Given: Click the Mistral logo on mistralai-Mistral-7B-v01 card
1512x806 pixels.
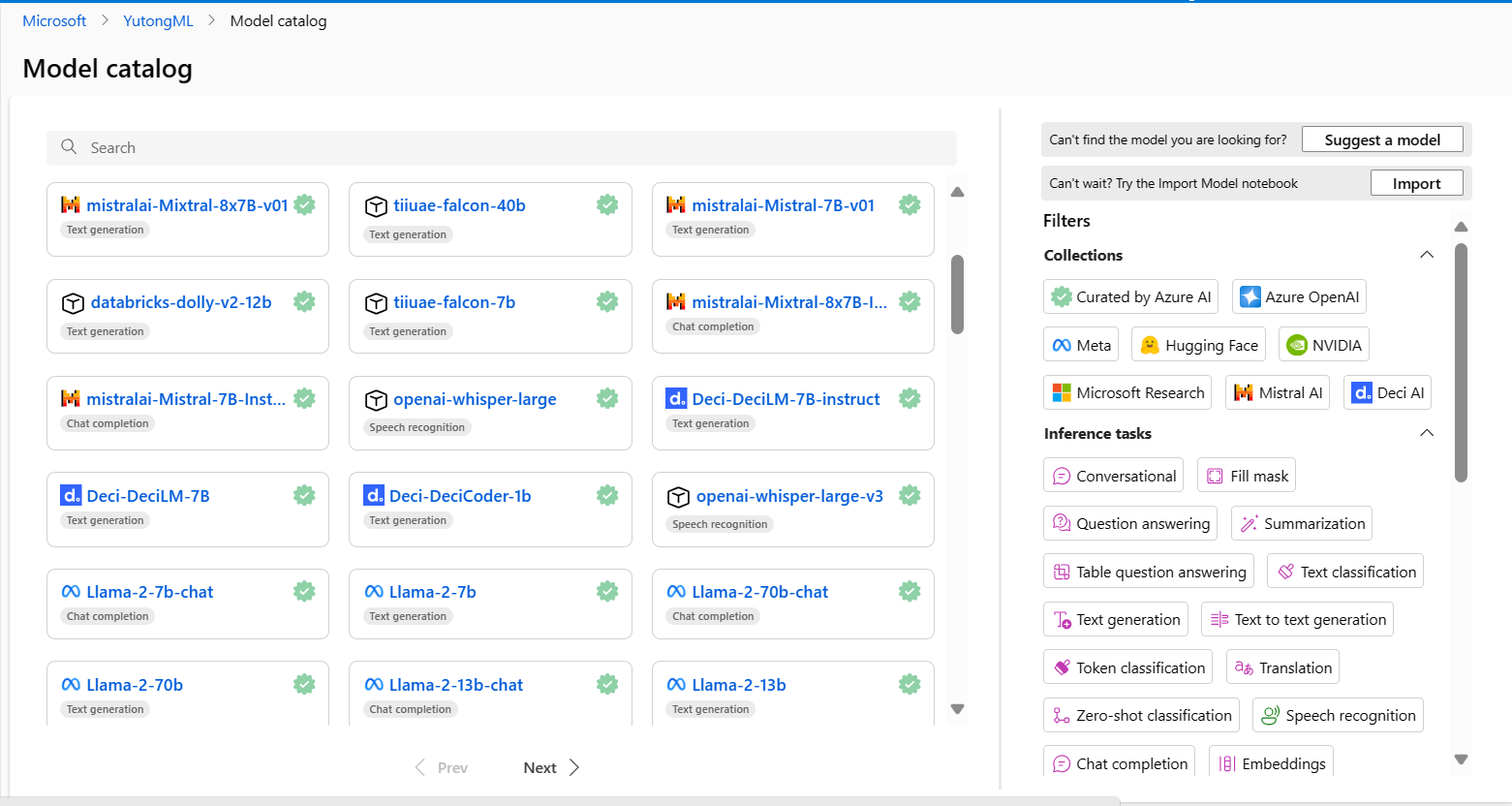Looking at the screenshot, I should [x=676, y=204].
